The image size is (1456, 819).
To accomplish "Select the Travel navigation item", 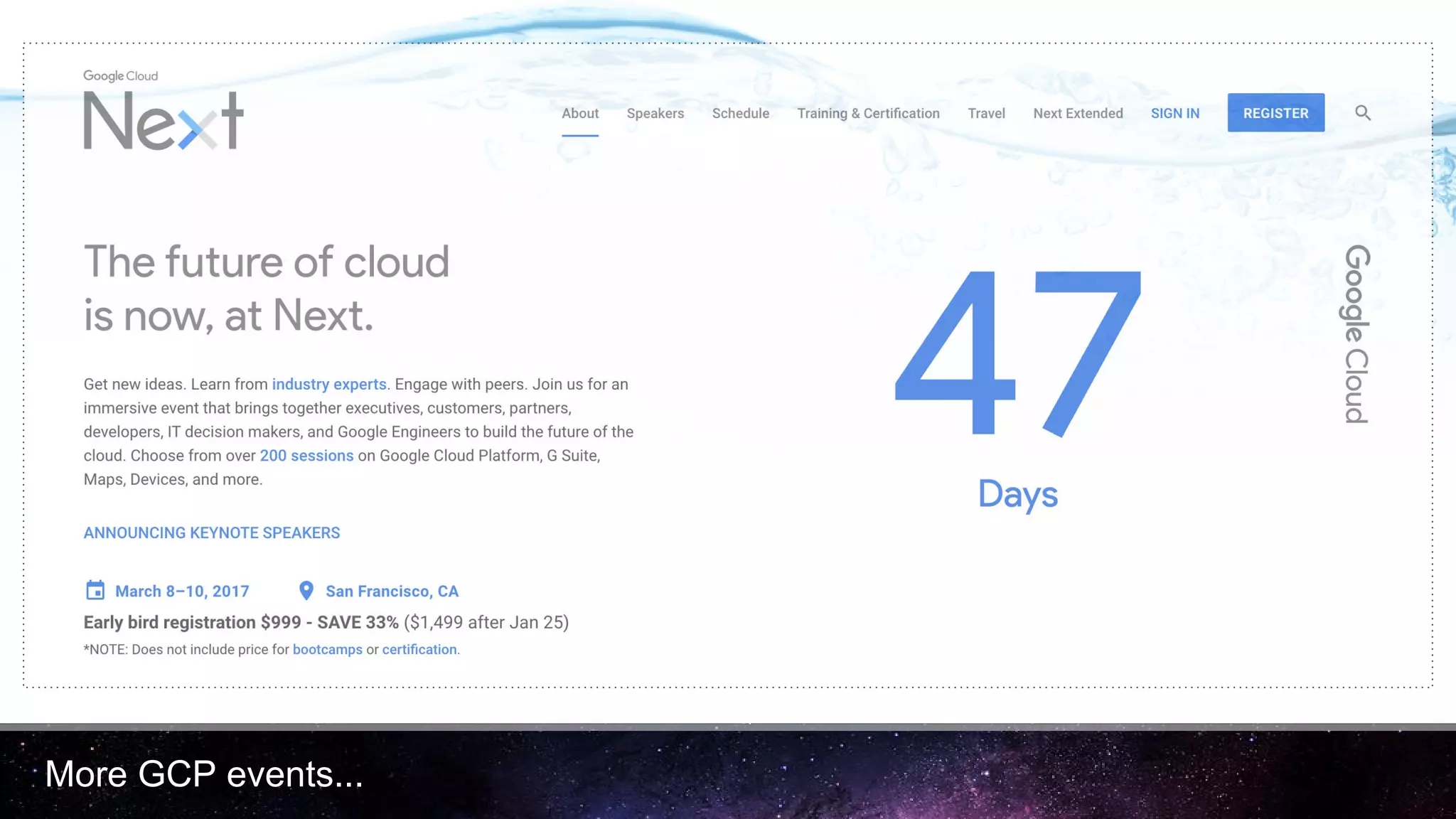I will 986,114.
